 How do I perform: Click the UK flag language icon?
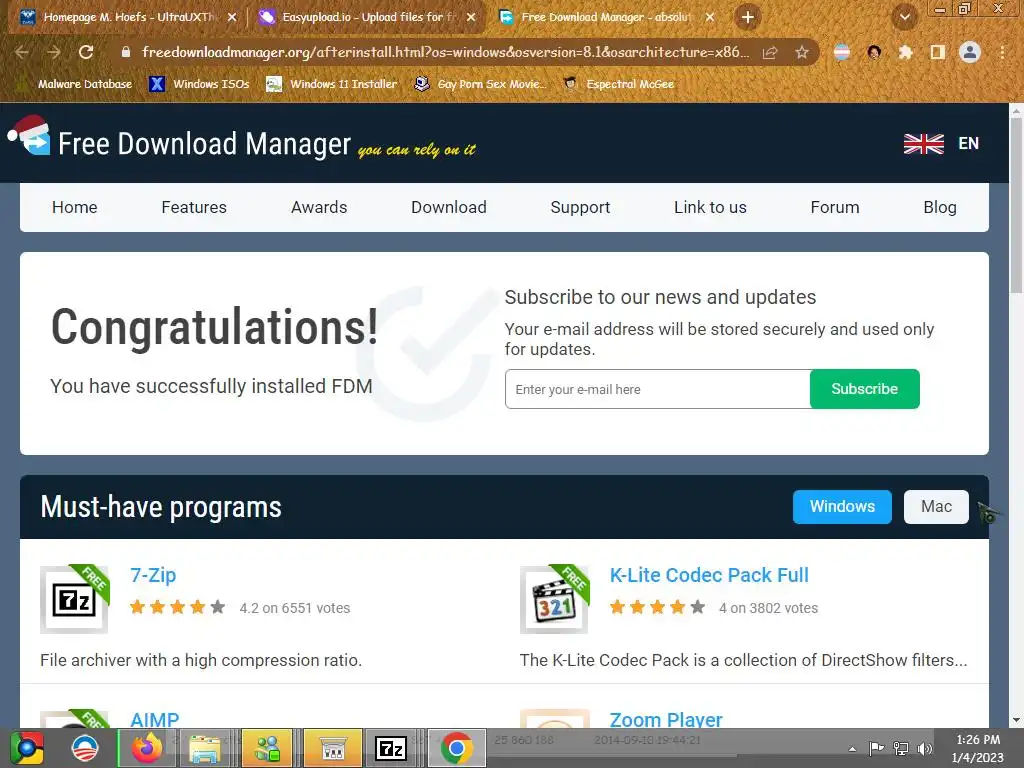923,144
